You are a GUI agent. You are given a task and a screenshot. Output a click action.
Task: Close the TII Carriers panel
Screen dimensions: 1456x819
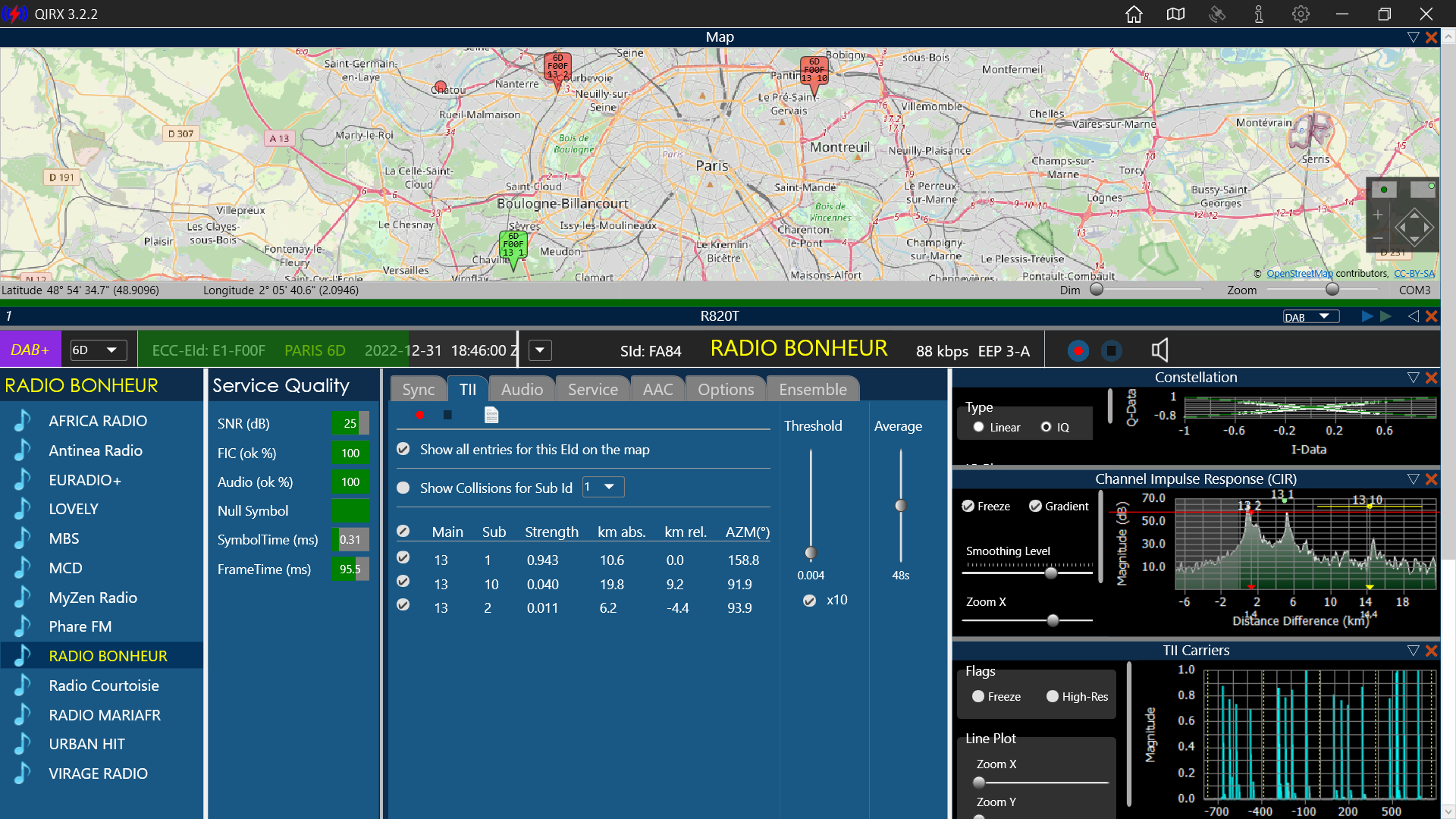1431,651
